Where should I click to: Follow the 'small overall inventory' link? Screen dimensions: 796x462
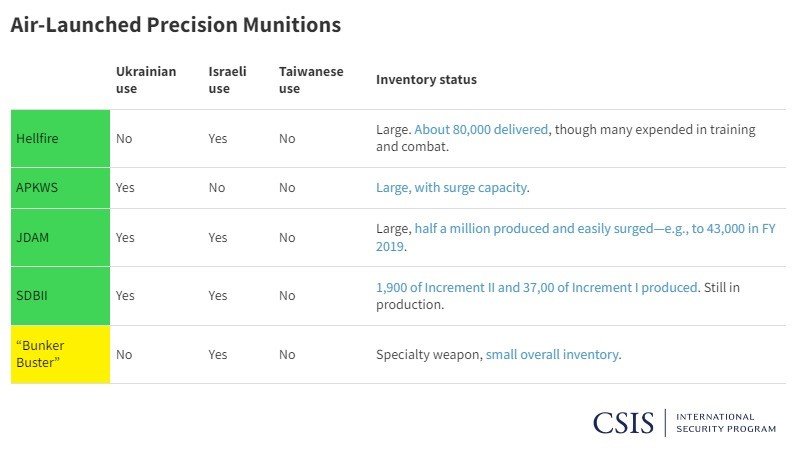coord(552,354)
